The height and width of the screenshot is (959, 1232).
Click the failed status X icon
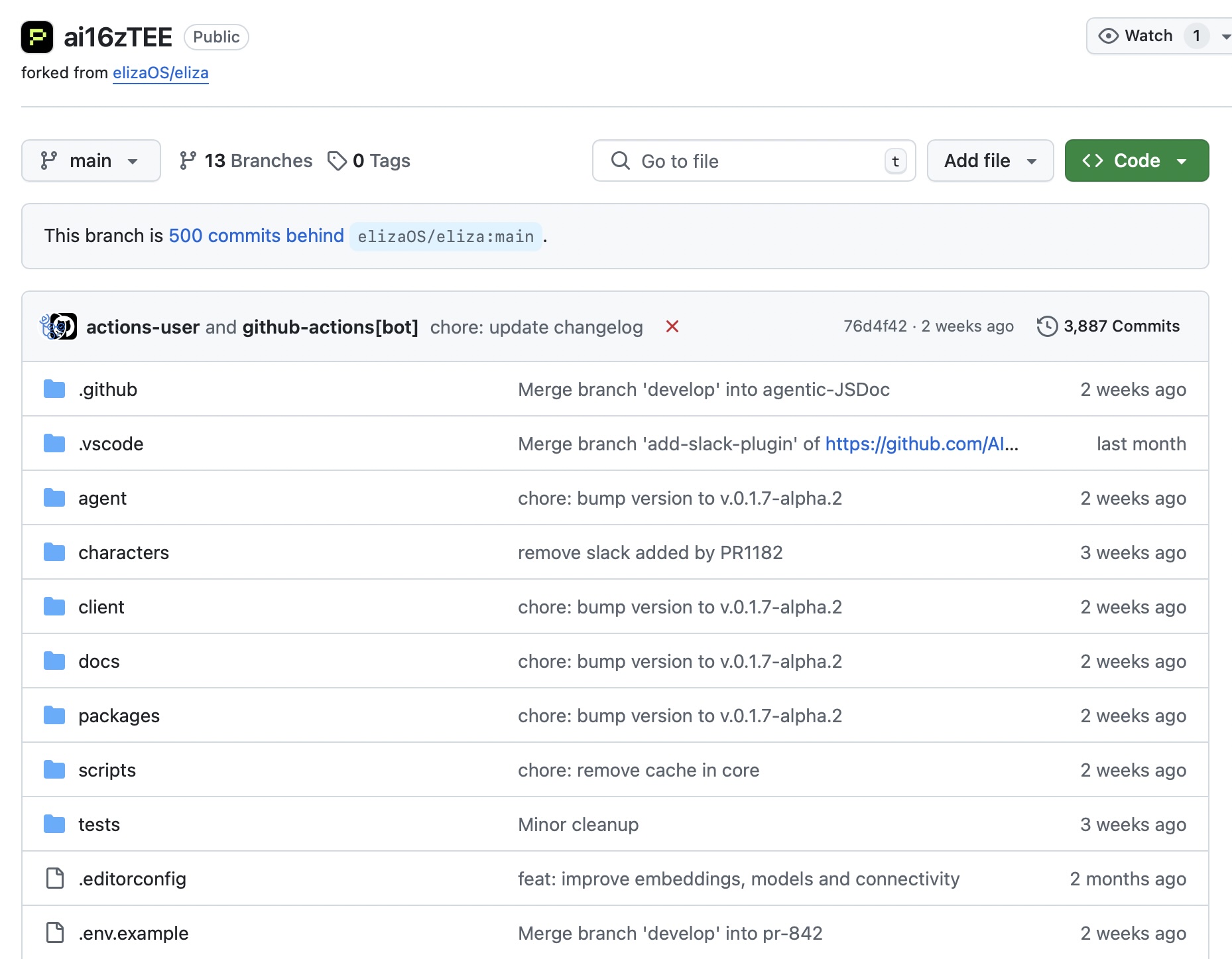672,326
